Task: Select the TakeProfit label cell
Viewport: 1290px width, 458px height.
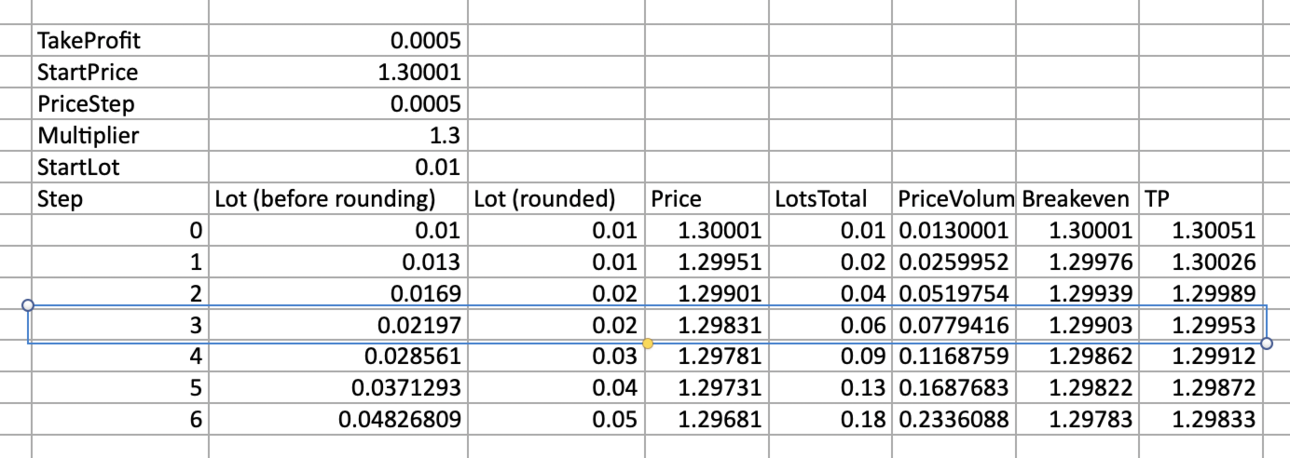Action: point(118,40)
